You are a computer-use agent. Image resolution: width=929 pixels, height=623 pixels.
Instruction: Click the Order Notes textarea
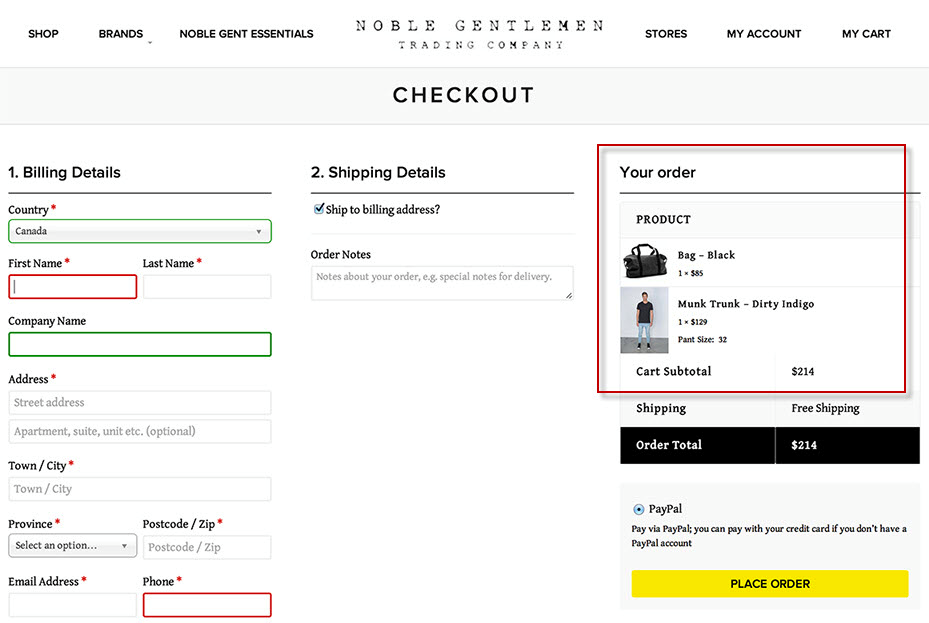[442, 283]
